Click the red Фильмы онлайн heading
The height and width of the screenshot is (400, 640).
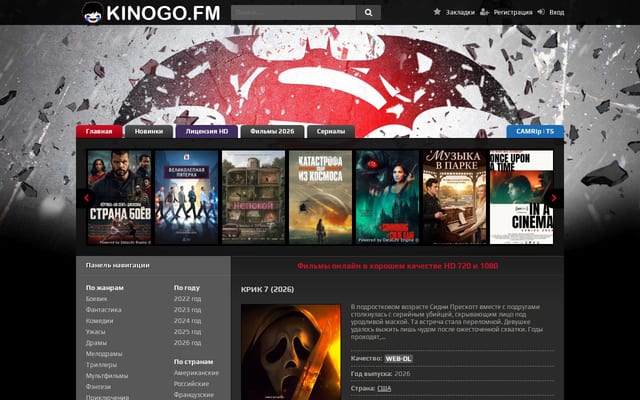[398, 266]
